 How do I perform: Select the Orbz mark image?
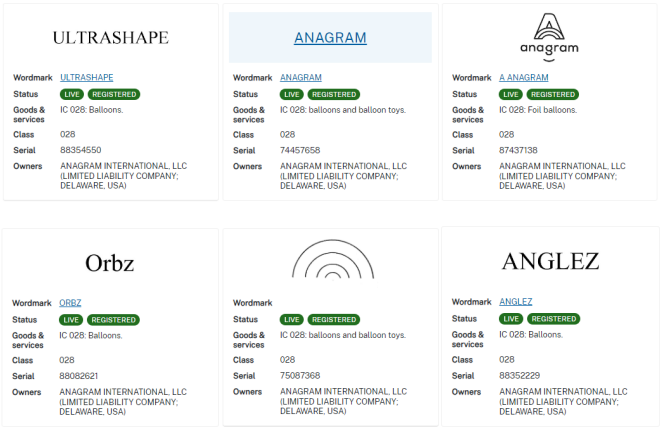(110, 263)
